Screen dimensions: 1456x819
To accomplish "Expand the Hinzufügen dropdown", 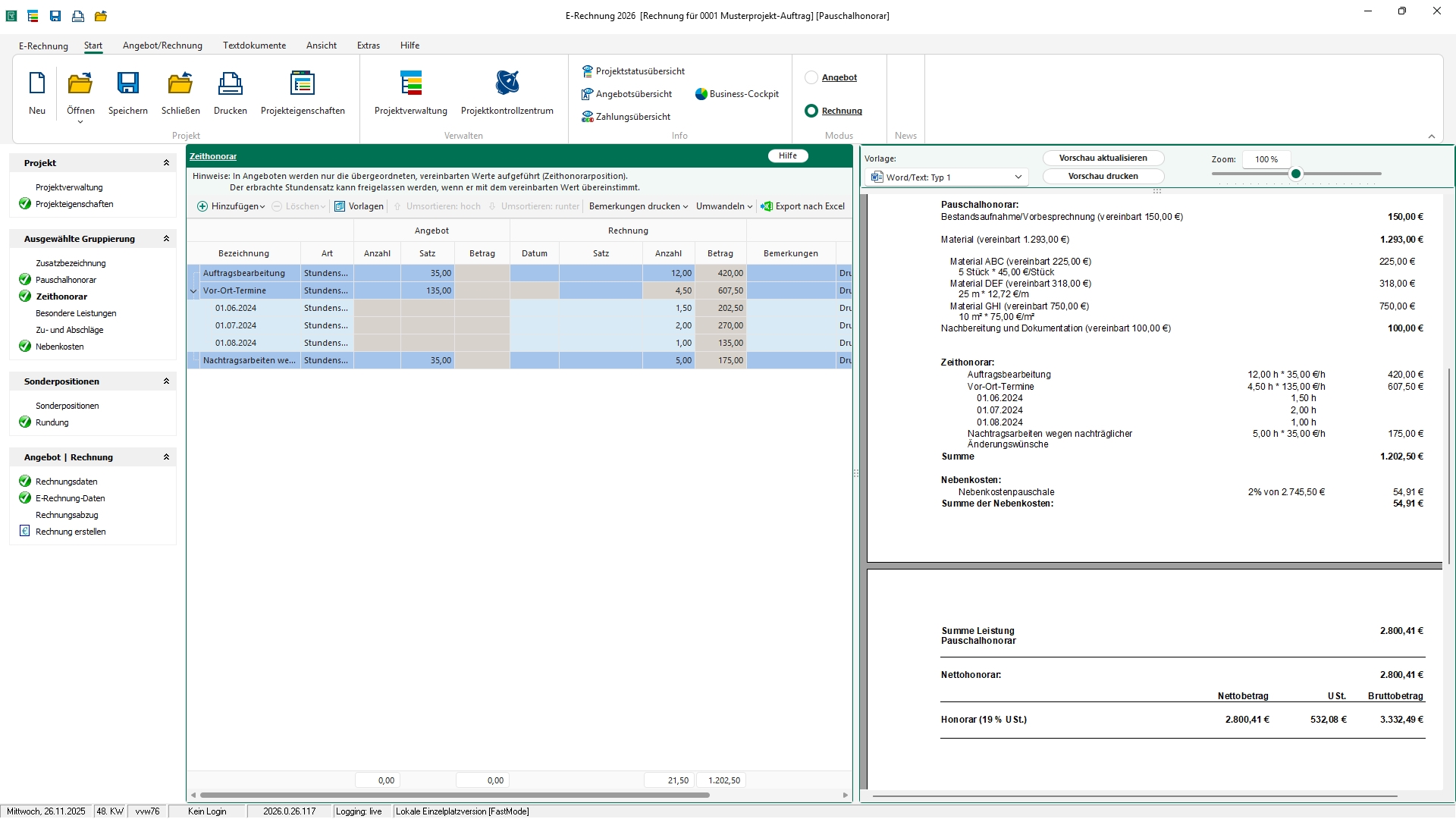I will click(x=231, y=206).
